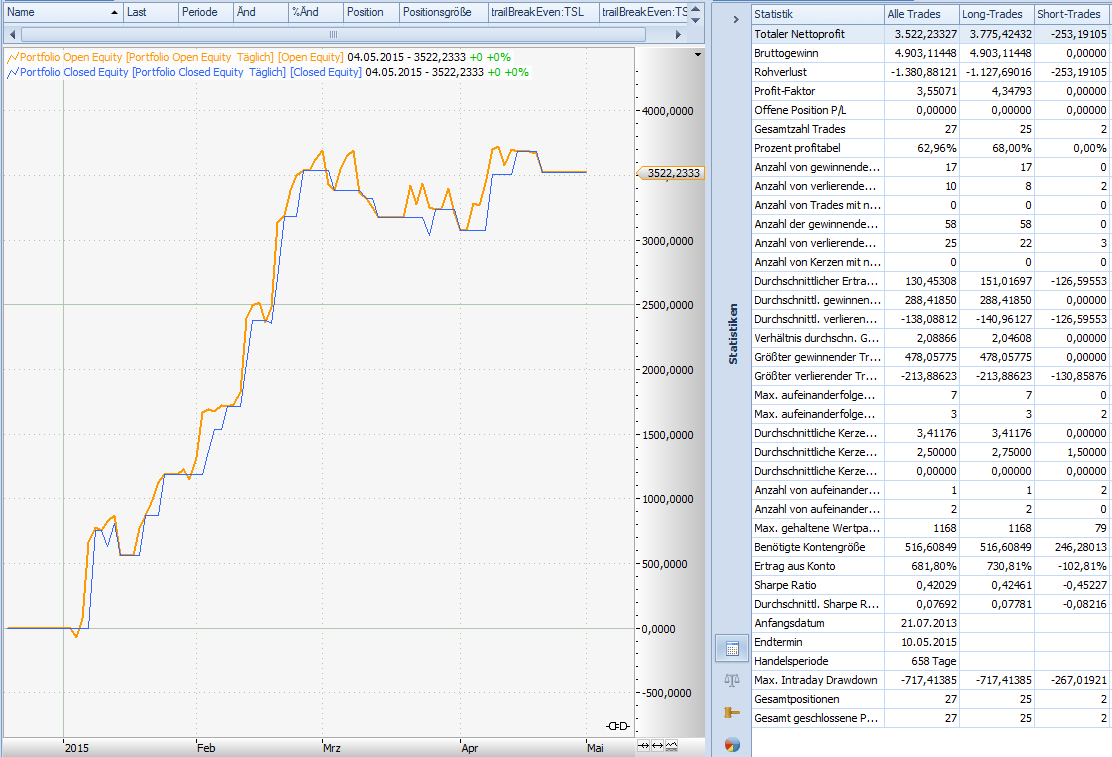Expand the side panel with the chevron arrow
The height and width of the screenshot is (757, 1112).
(x=735, y=19)
